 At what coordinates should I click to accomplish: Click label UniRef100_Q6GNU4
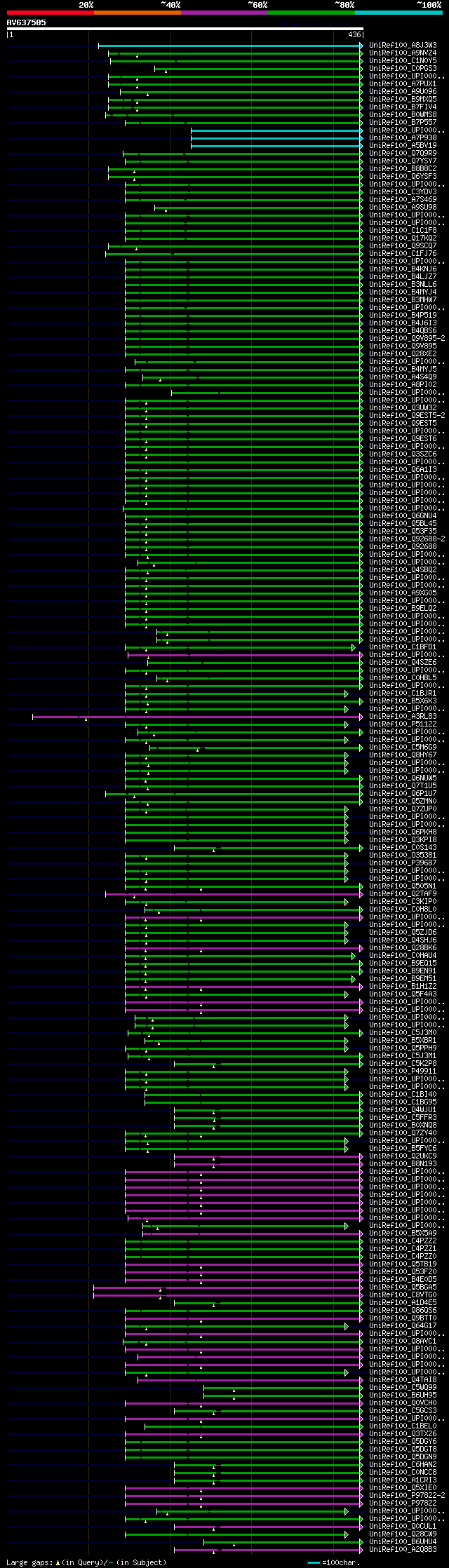(x=403, y=516)
